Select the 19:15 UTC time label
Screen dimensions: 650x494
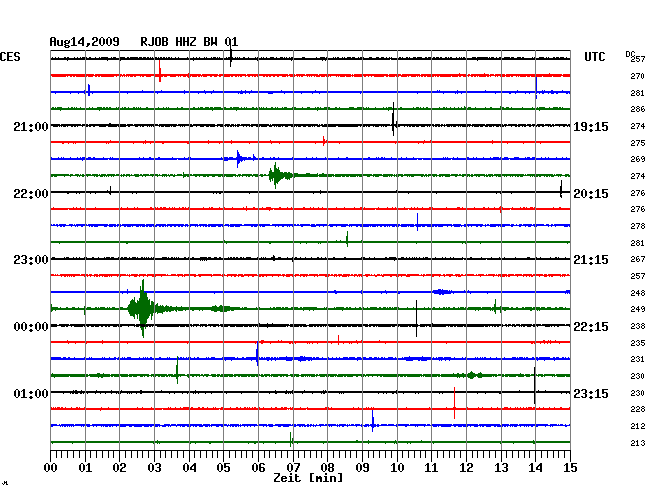[x=591, y=126]
